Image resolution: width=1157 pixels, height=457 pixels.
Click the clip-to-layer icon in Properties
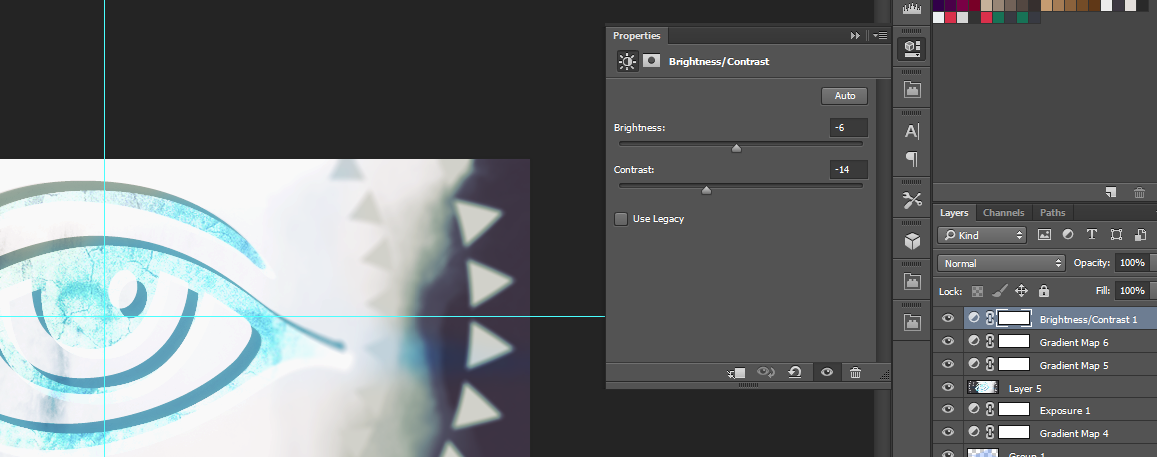(x=736, y=373)
